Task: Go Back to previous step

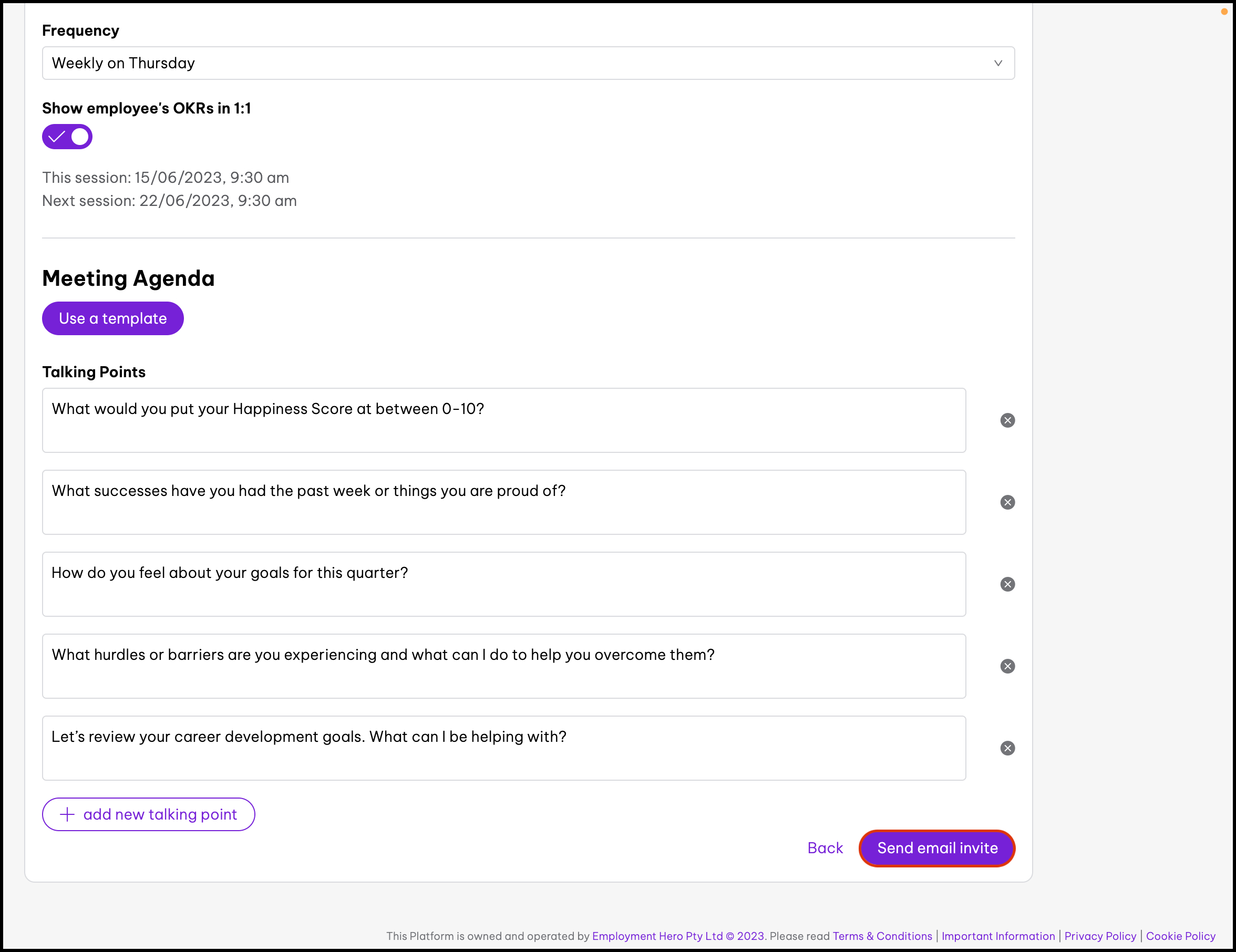Action: [825, 848]
